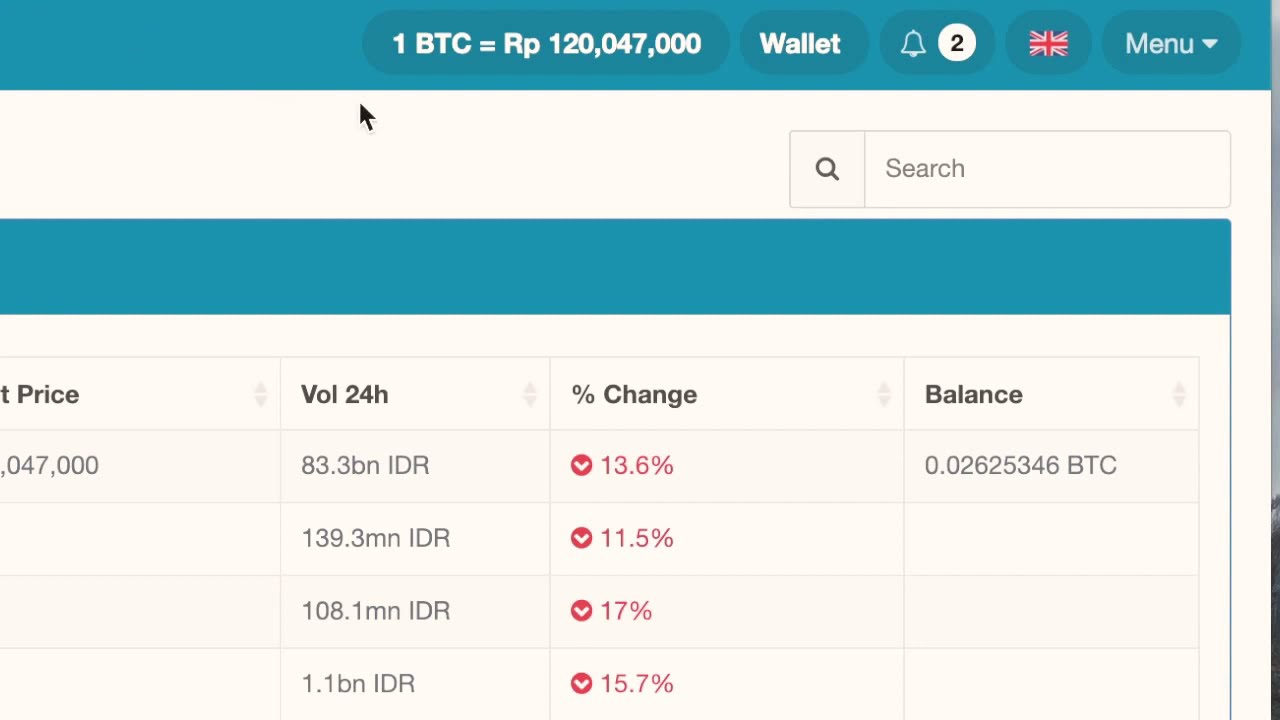
Task: Sort table by % Change column
Action: (884, 395)
